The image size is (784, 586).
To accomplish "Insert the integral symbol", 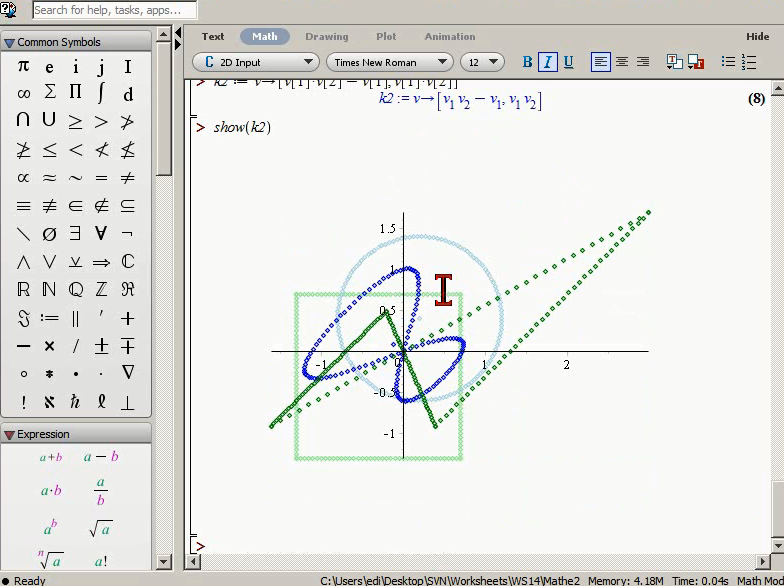I will coord(101,92).
